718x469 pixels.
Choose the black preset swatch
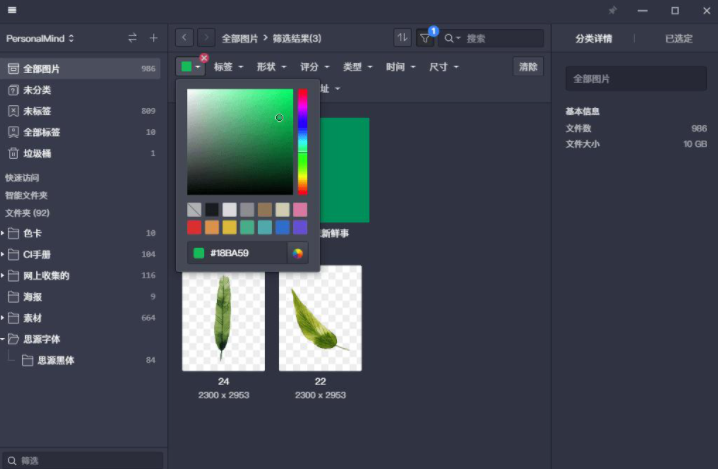[x=212, y=210]
